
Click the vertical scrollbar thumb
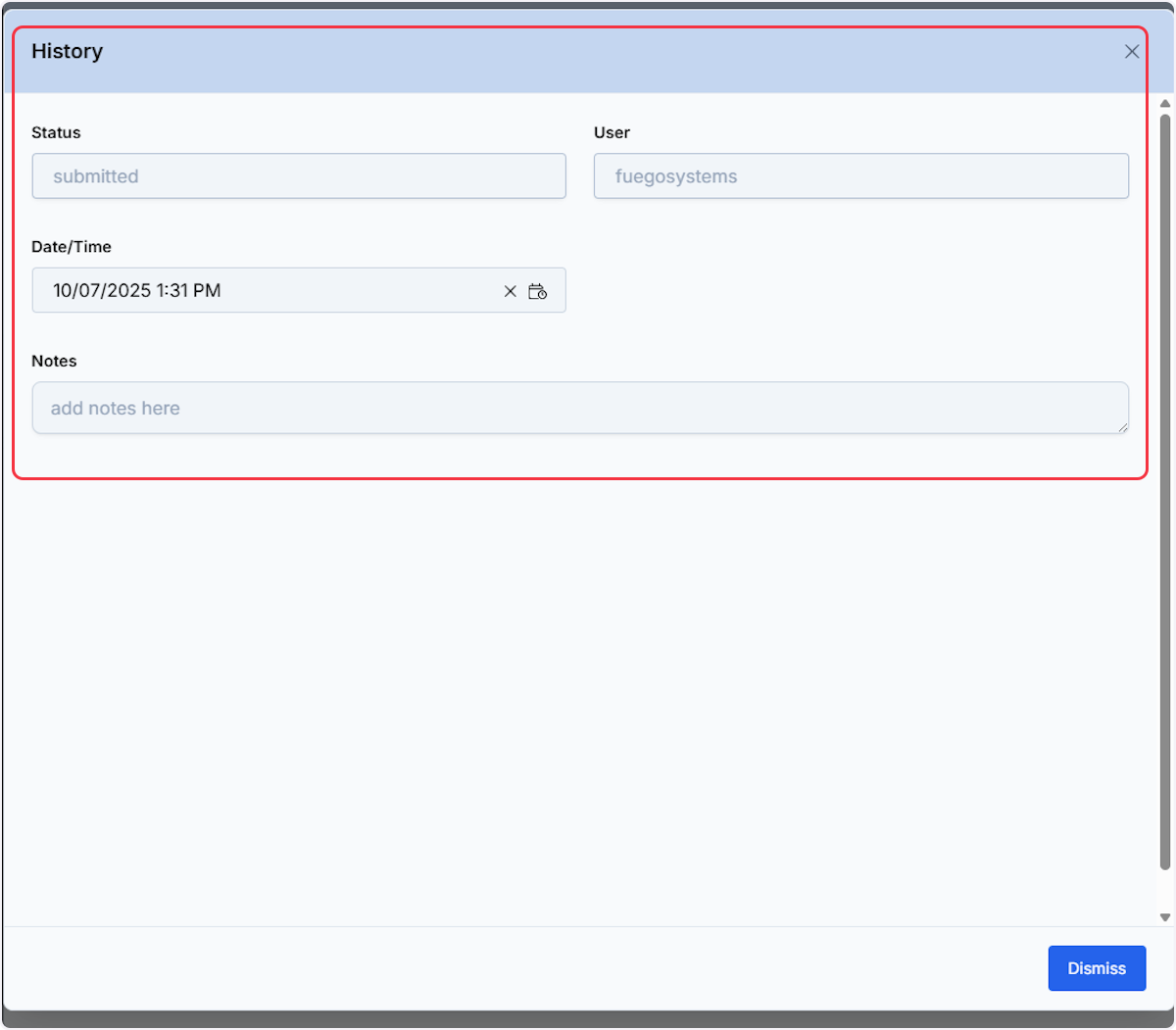coord(1165,492)
